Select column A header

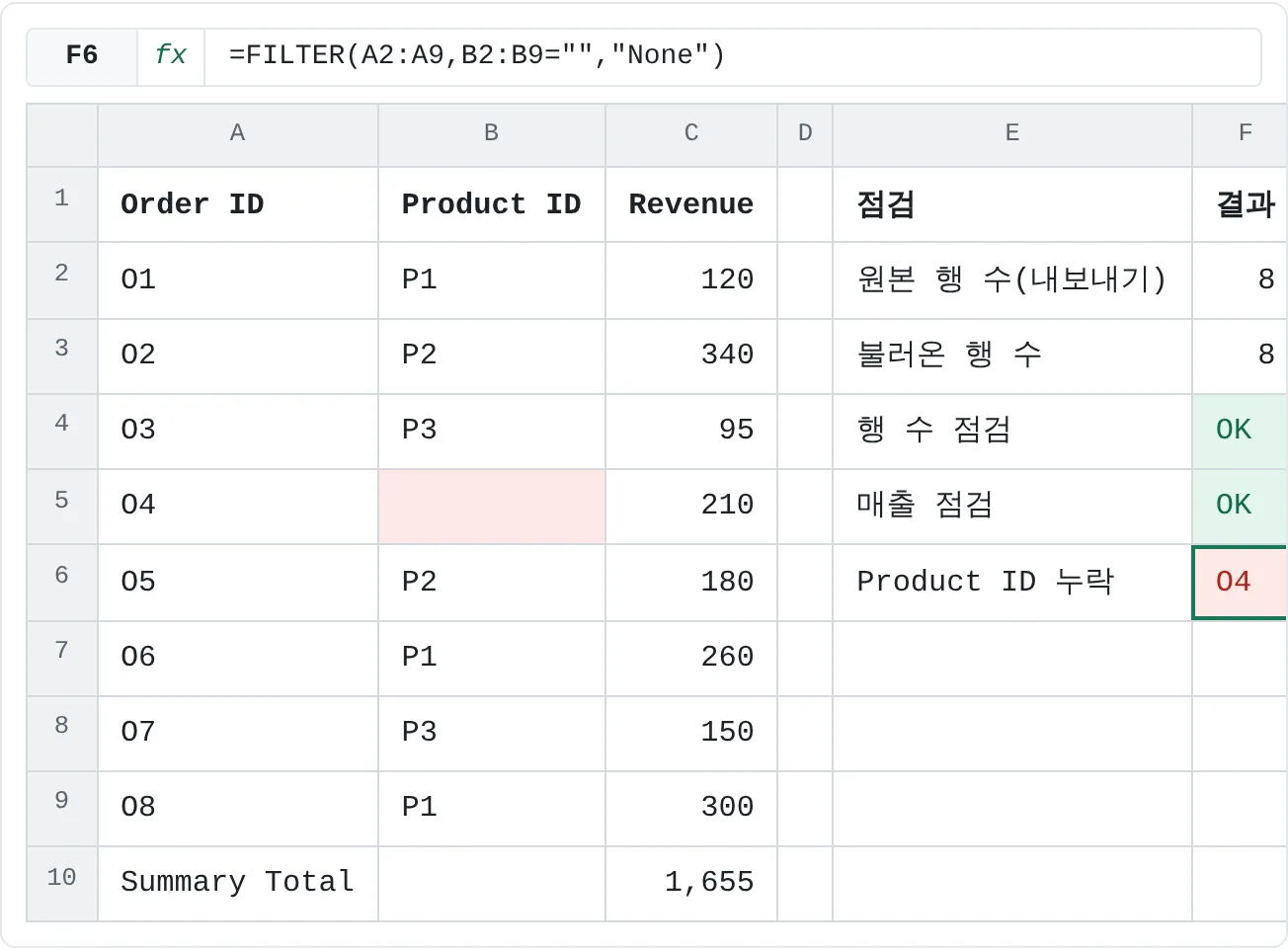[x=238, y=133]
